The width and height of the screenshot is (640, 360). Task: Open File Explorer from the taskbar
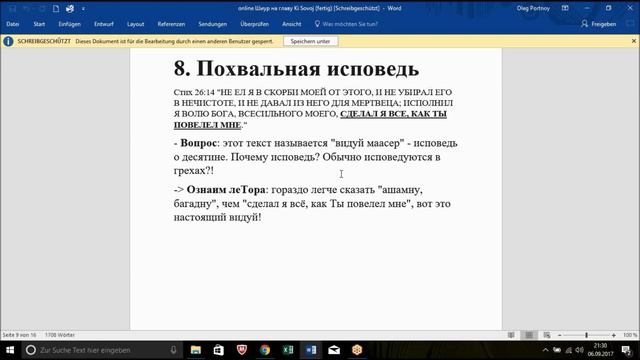pos(196,350)
